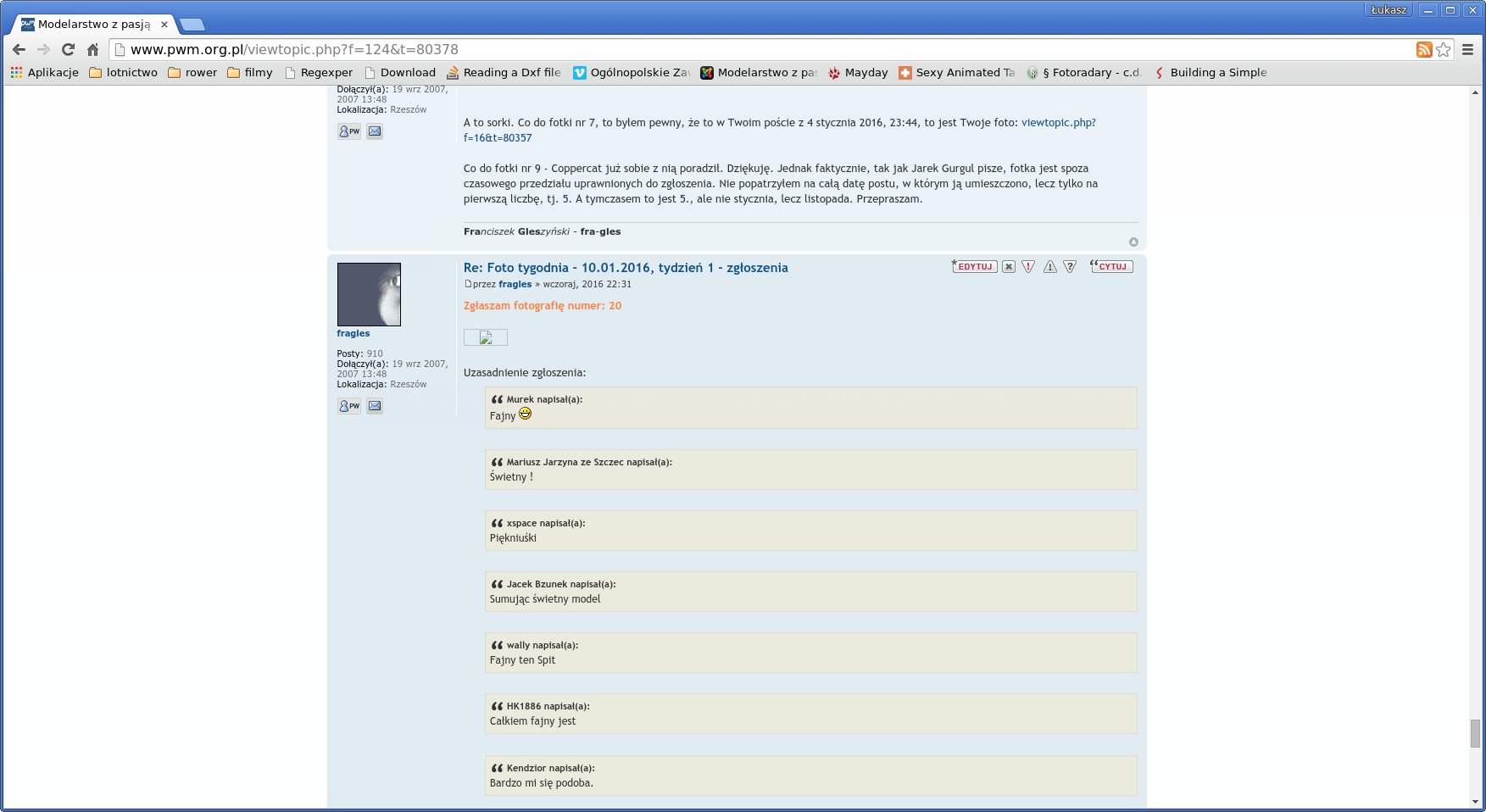Click the vertical scrollbar thumb
This screenshot has height=812, width=1486.
click(1475, 733)
